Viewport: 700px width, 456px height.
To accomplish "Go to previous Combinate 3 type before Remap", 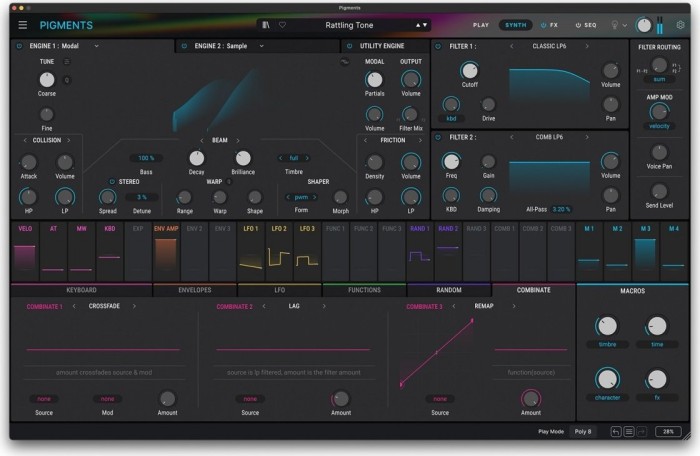I will tap(454, 306).
